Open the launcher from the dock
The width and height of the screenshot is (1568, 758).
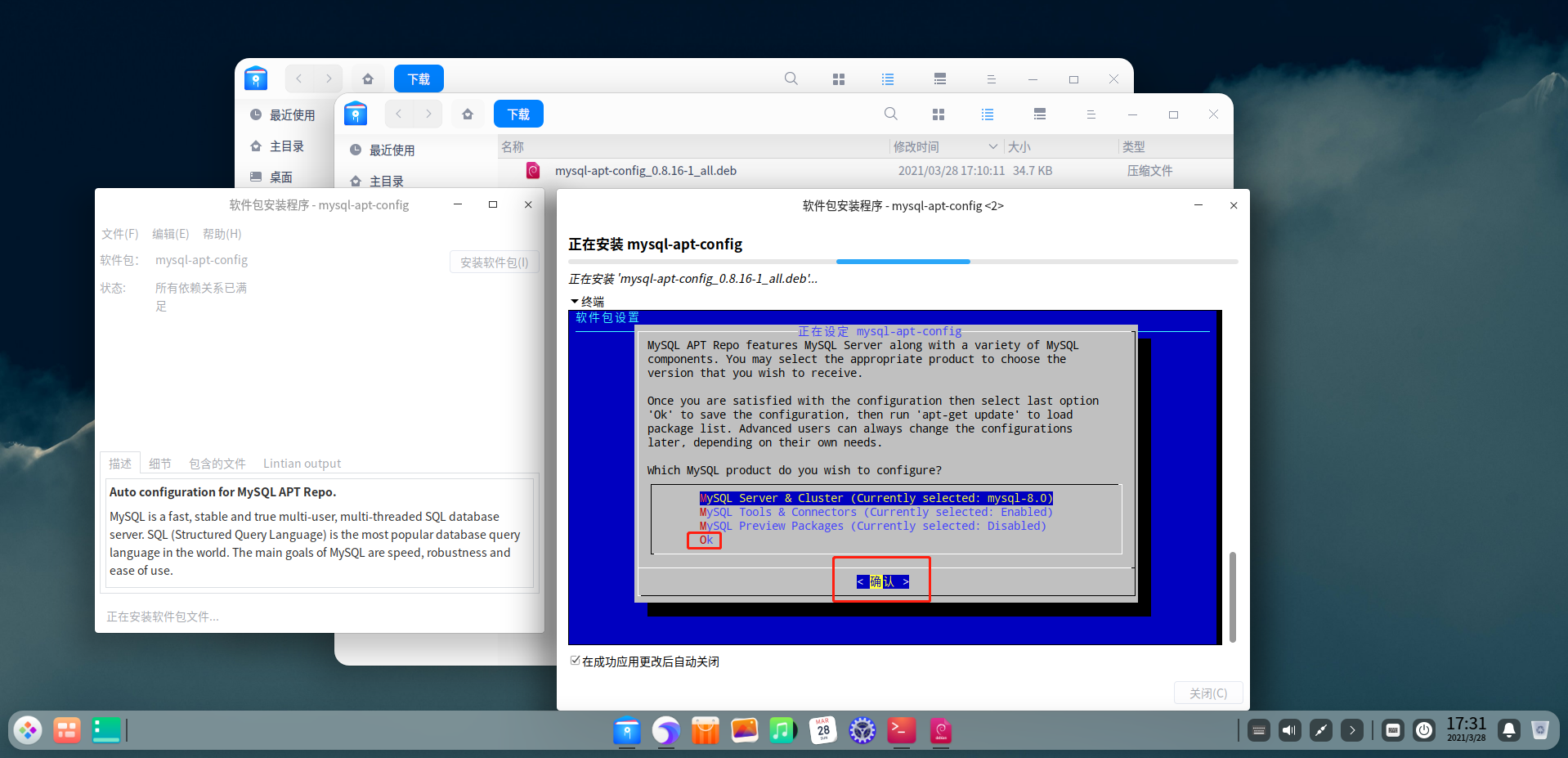point(28,729)
